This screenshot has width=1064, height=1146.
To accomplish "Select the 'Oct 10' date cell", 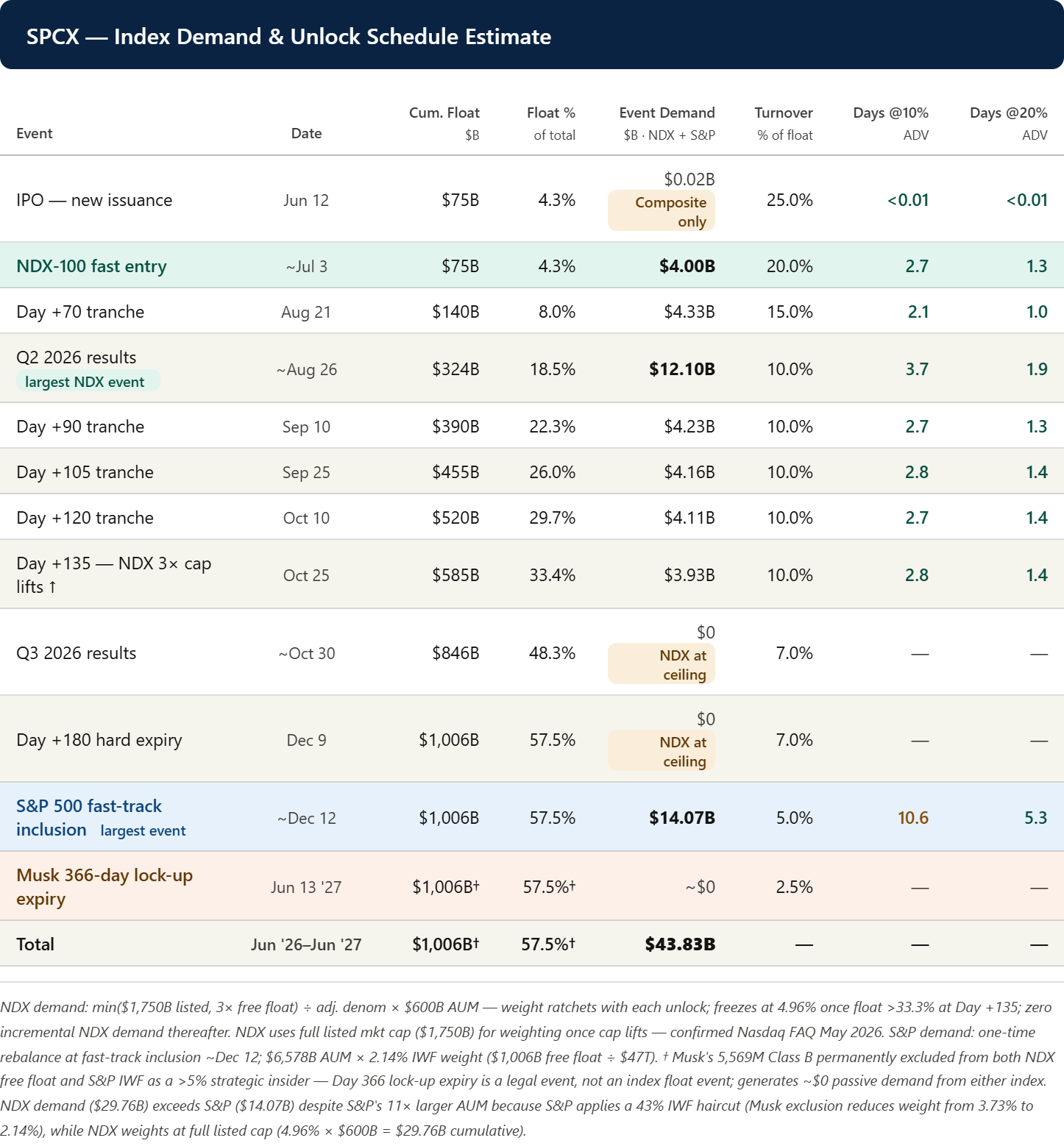I will (306, 518).
